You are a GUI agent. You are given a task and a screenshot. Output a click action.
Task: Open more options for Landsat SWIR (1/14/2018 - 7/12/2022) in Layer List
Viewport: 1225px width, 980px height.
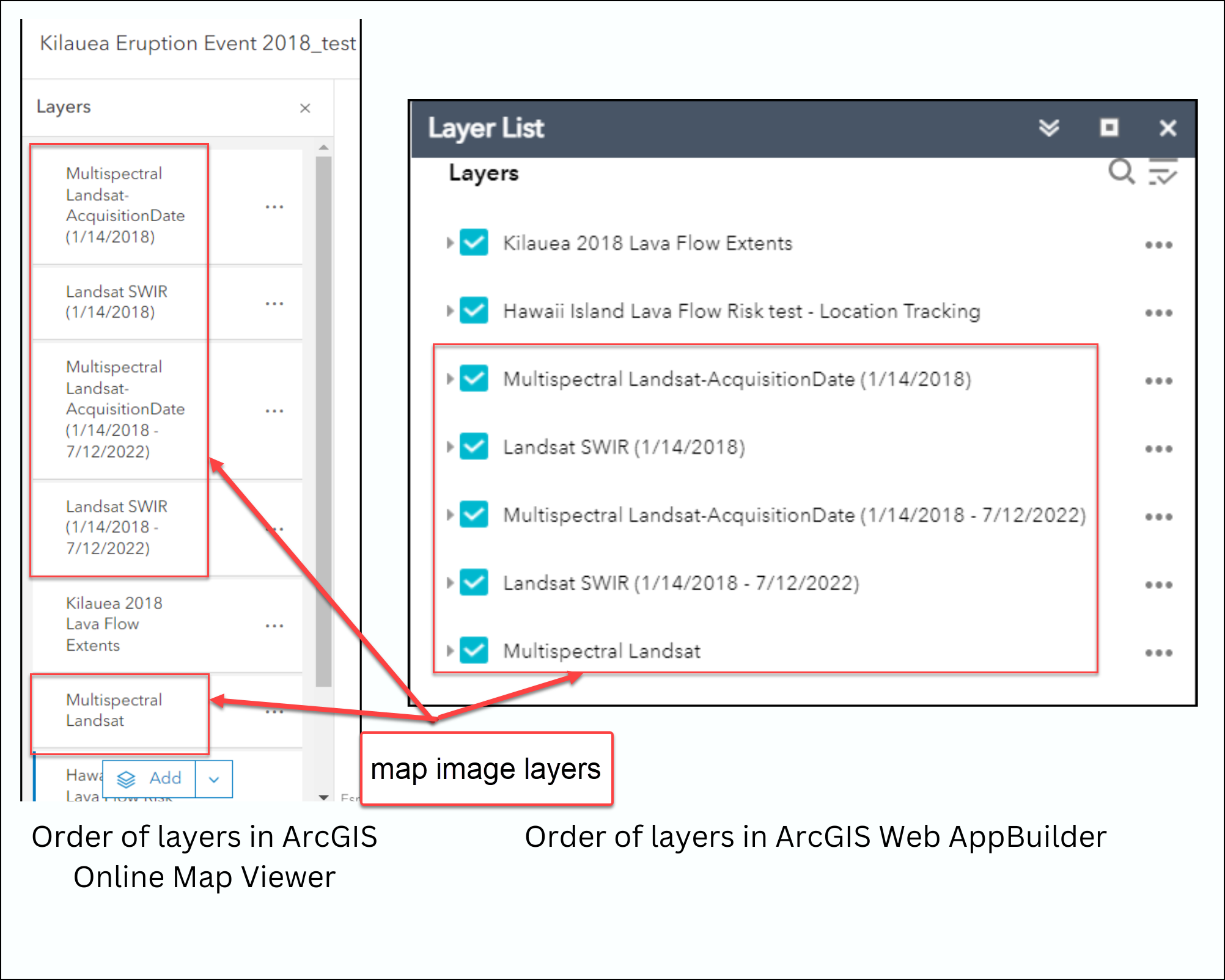click(x=1158, y=585)
